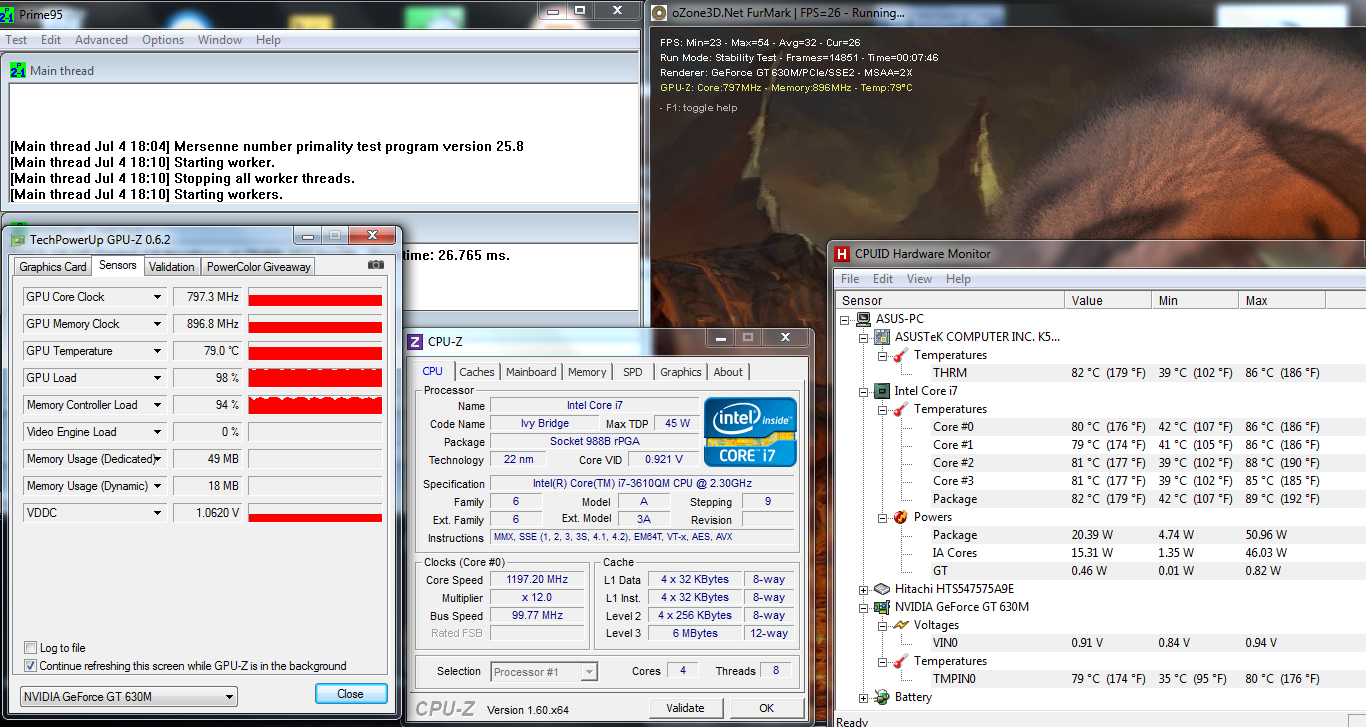Switch to the Caches tab in CPU-Z
The width and height of the screenshot is (1366, 727).
tap(477, 372)
